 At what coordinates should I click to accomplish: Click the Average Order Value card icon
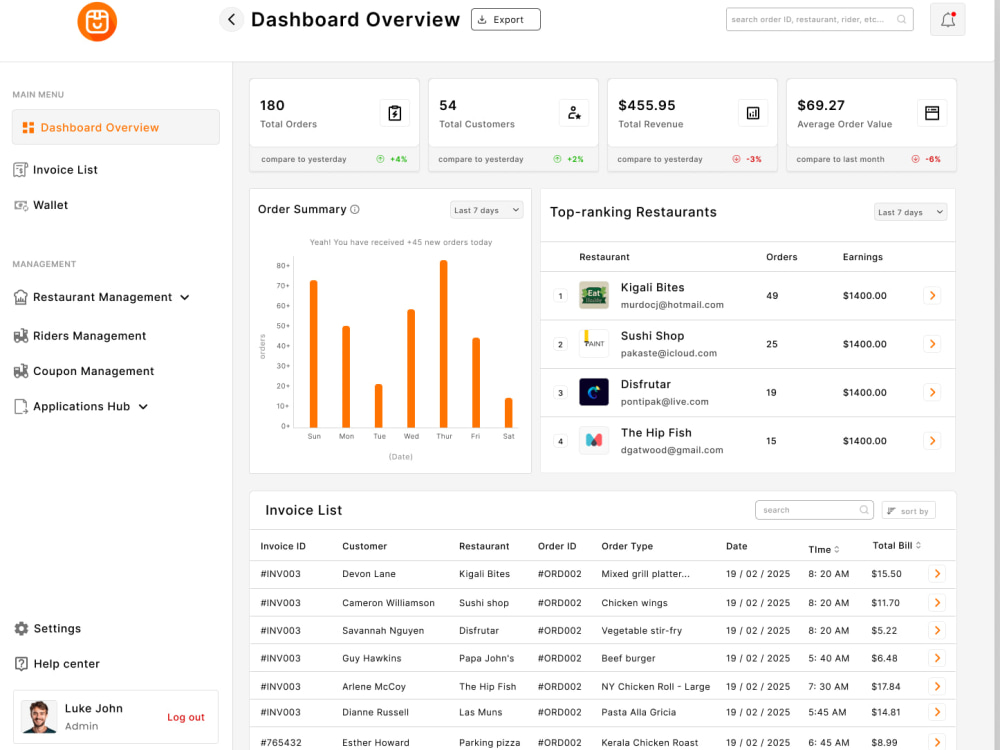932,114
